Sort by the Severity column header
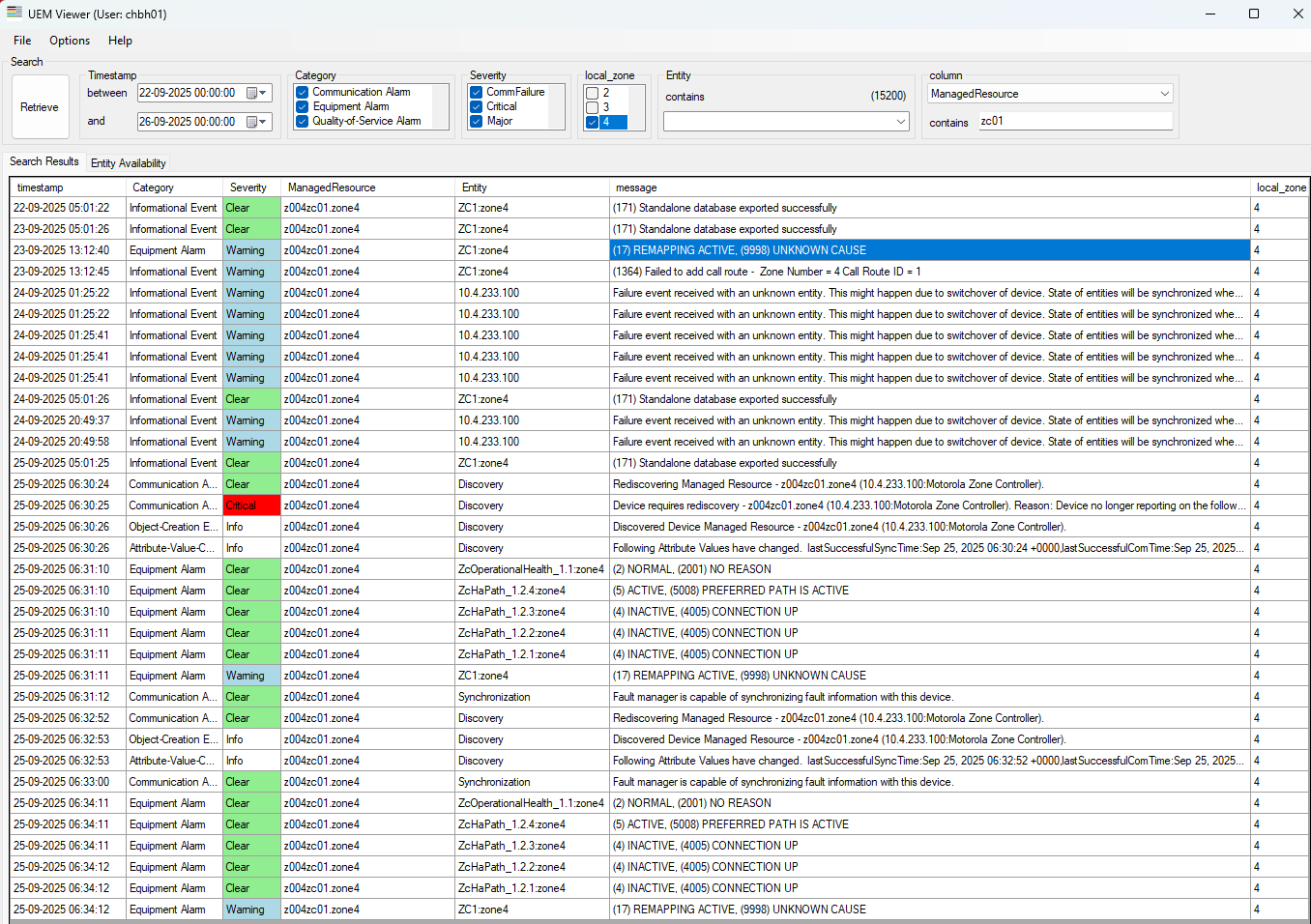This screenshot has width=1311, height=924. click(251, 188)
